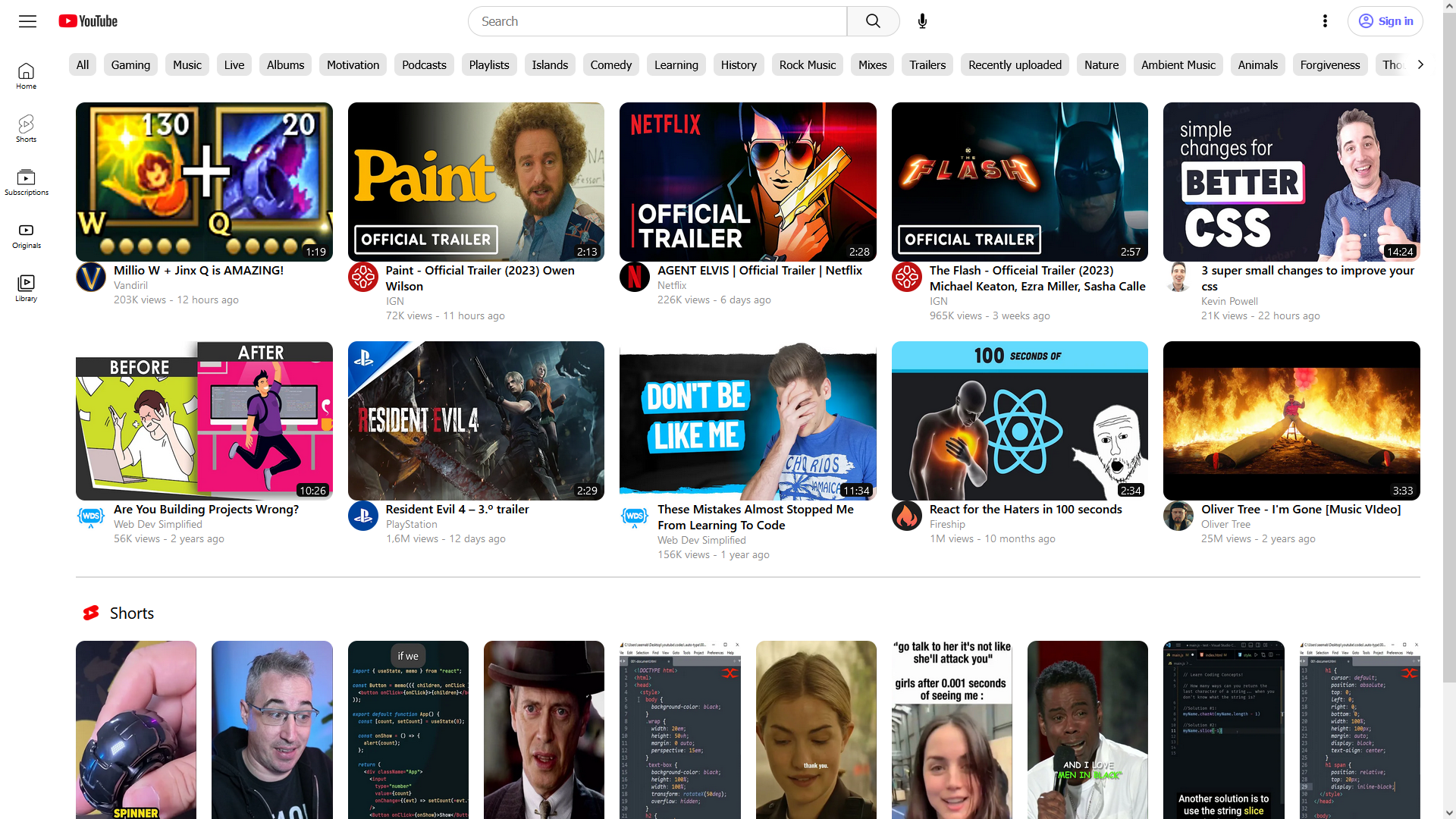Click the YouTube logo

click(x=87, y=21)
